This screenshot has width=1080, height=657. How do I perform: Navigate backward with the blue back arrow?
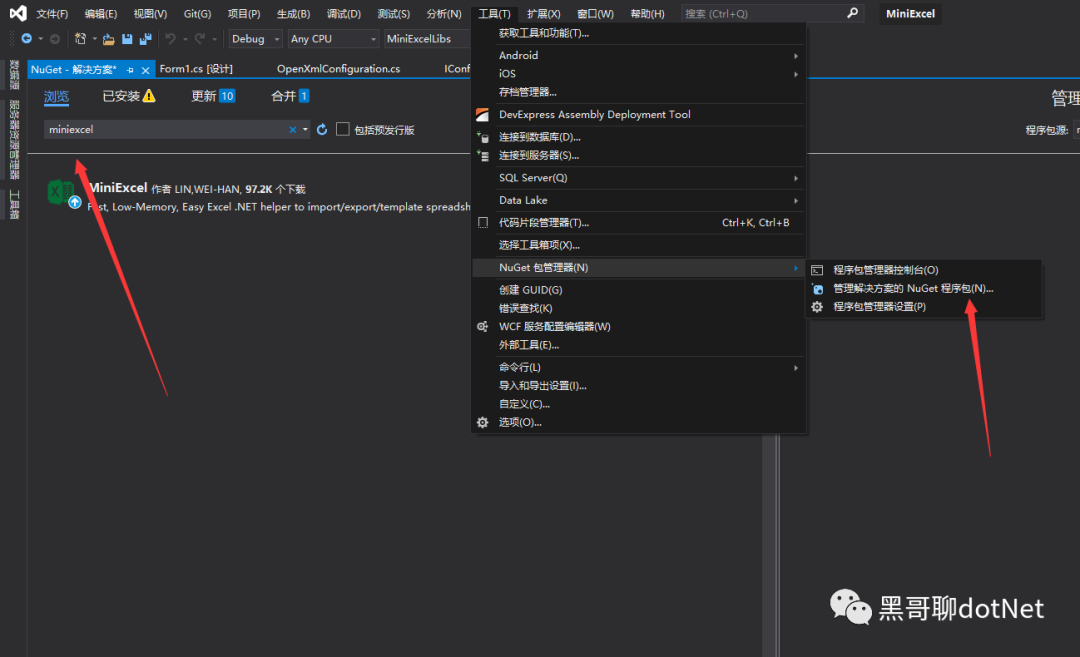(26, 39)
